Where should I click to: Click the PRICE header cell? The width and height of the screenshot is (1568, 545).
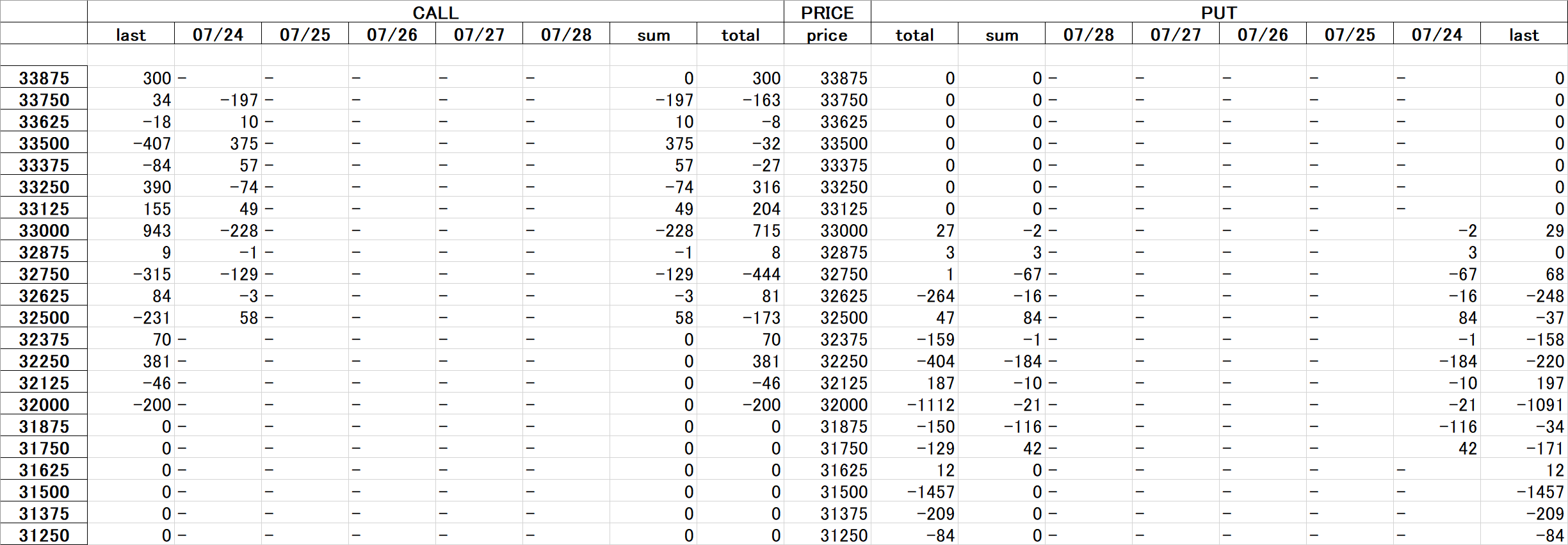[x=827, y=12]
